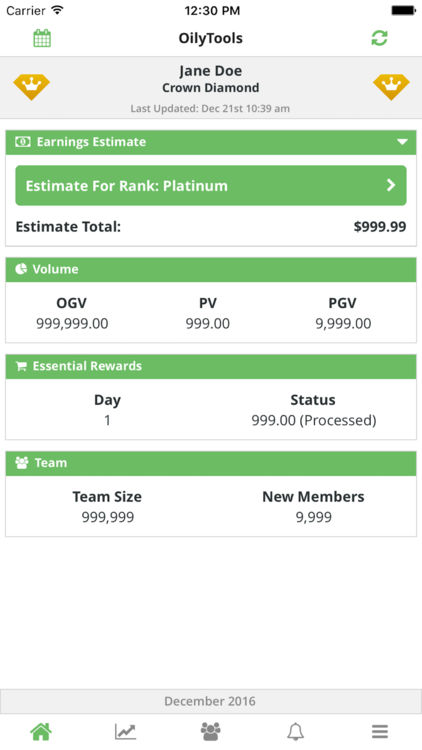The image size is (422, 750).
Task: Tap the right crown diamond badge
Action: click(x=391, y=87)
